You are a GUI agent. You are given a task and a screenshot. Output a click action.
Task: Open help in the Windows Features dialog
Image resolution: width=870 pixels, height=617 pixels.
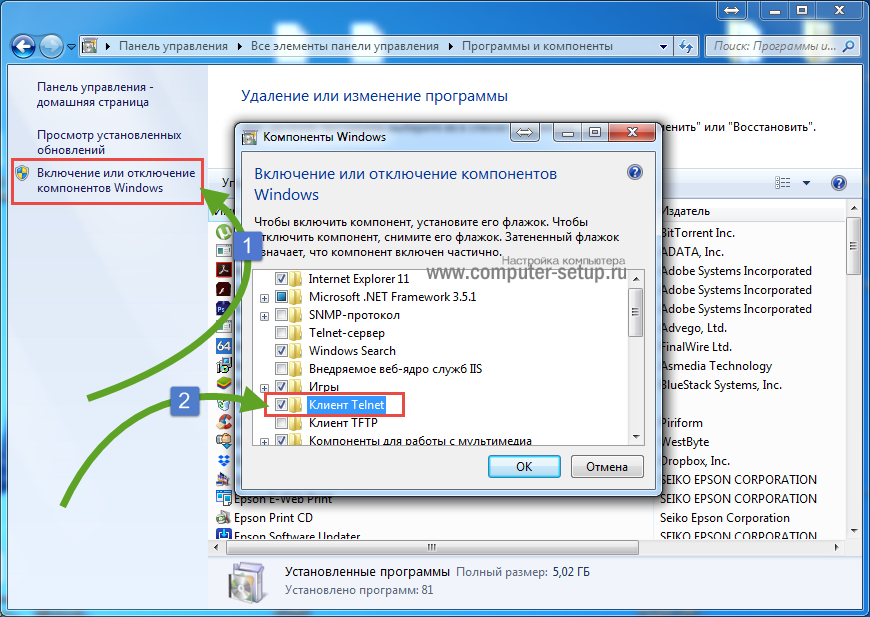(x=635, y=173)
